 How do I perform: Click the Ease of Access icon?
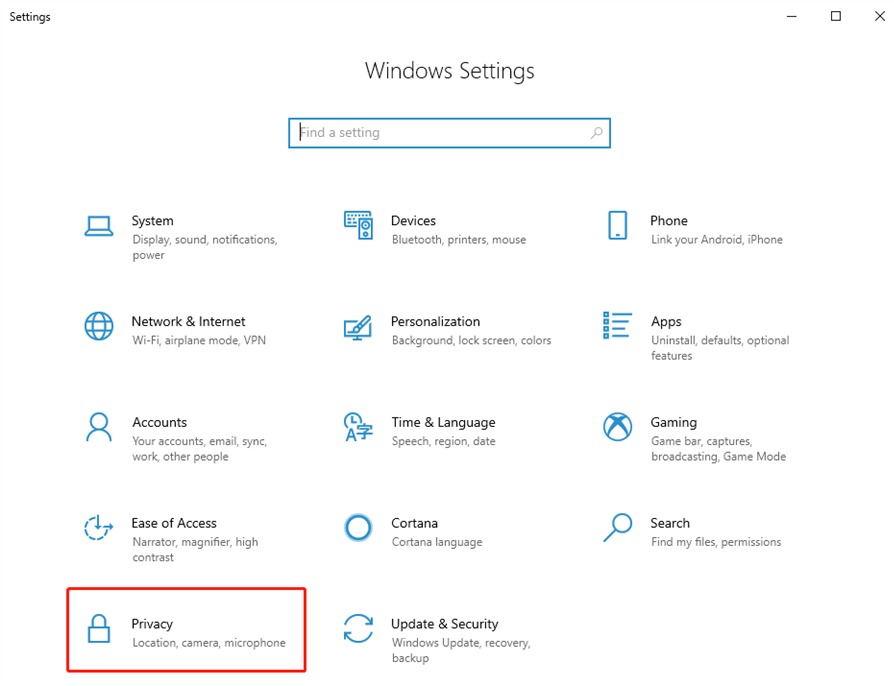99,527
